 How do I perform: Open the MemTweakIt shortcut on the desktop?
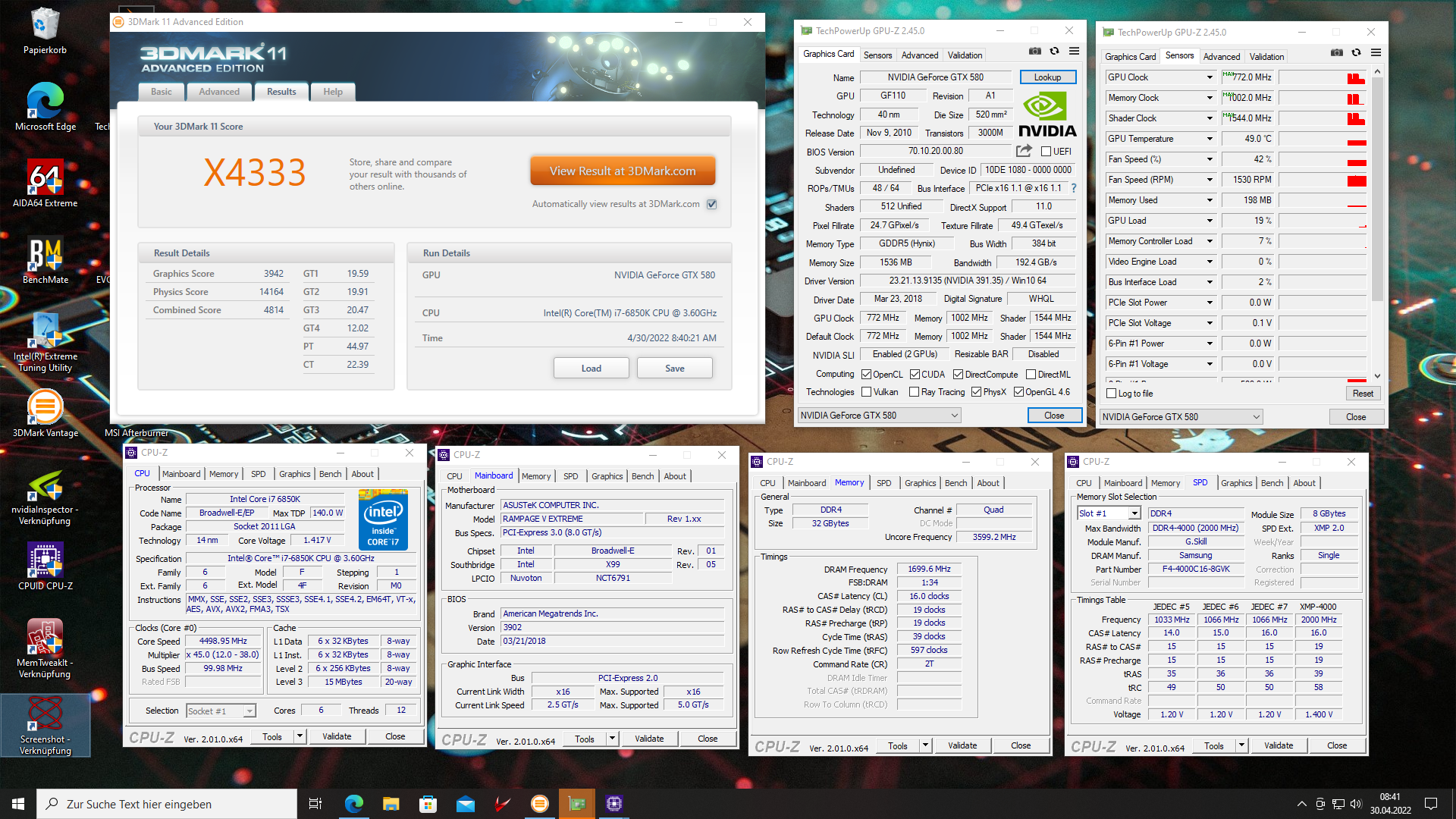point(45,648)
